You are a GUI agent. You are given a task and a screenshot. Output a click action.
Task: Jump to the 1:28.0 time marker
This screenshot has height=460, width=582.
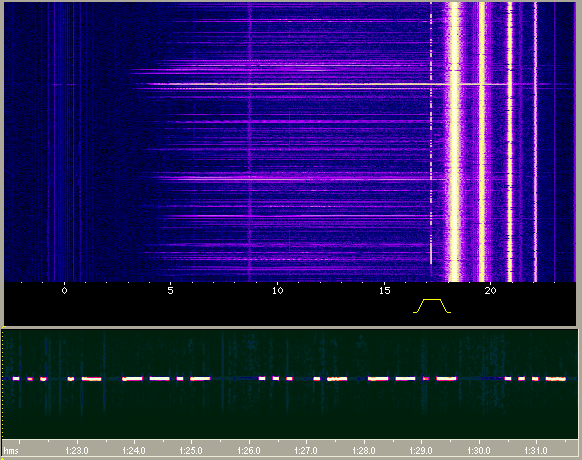[x=363, y=451]
